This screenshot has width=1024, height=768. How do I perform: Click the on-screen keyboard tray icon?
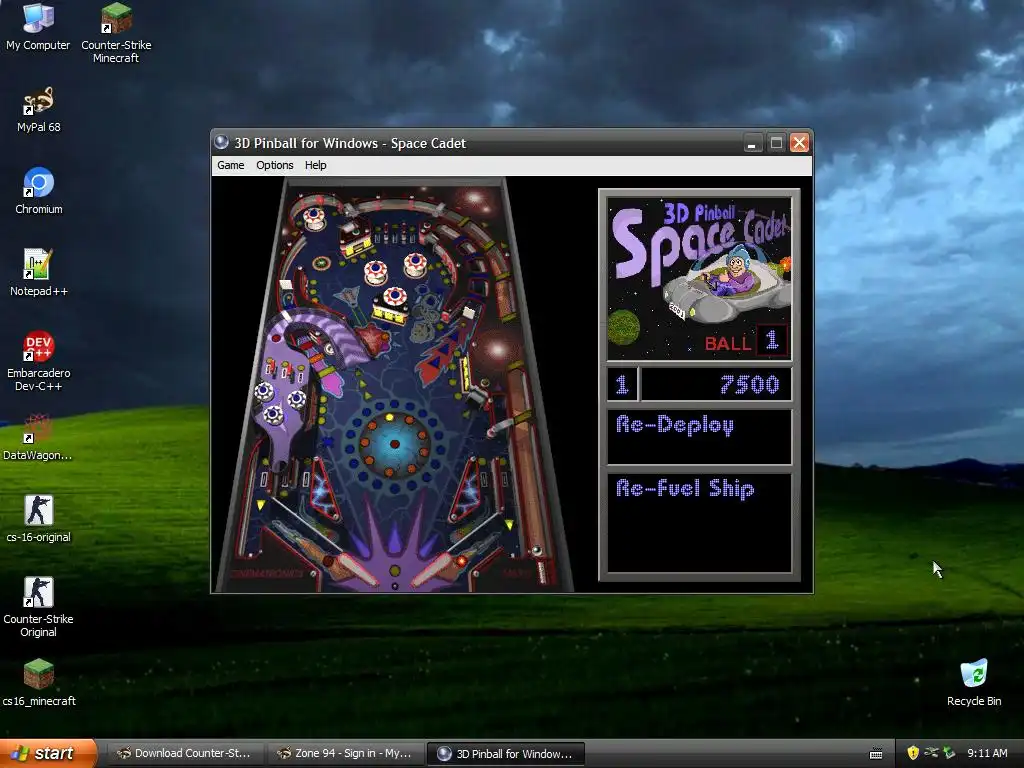pyautogui.click(x=876, y=754)
